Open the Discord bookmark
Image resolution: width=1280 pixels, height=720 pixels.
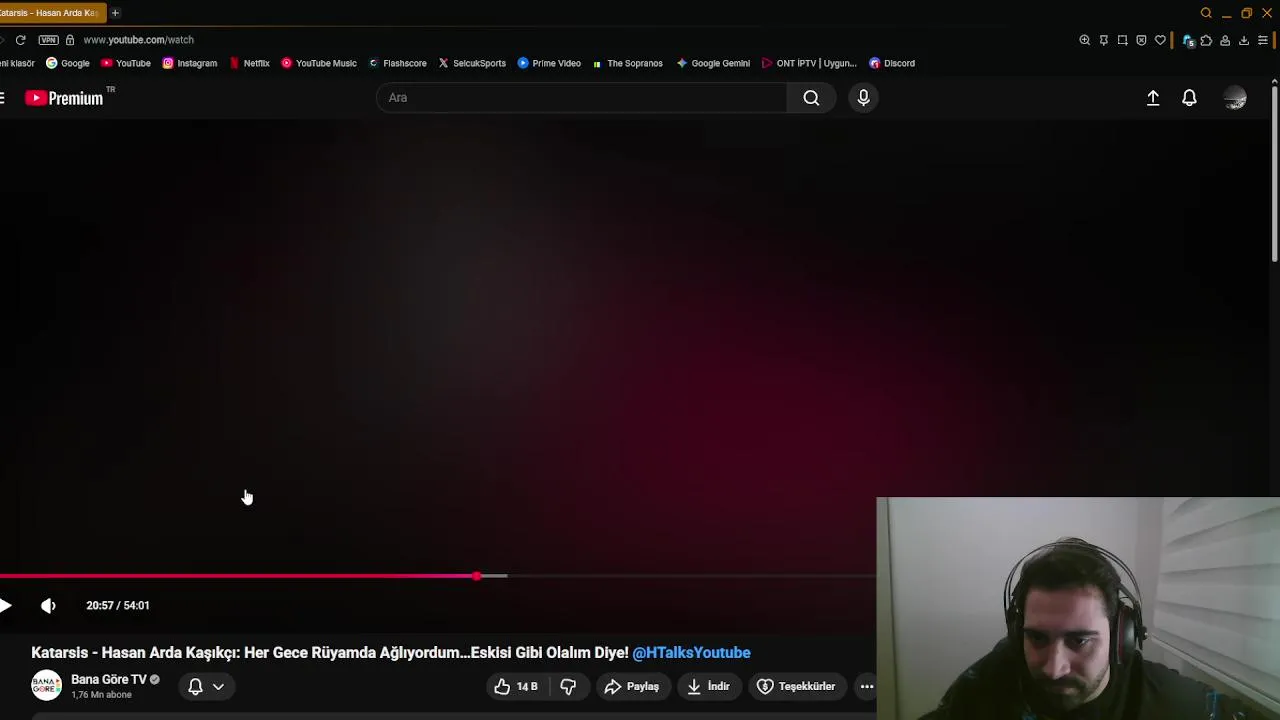892,63
